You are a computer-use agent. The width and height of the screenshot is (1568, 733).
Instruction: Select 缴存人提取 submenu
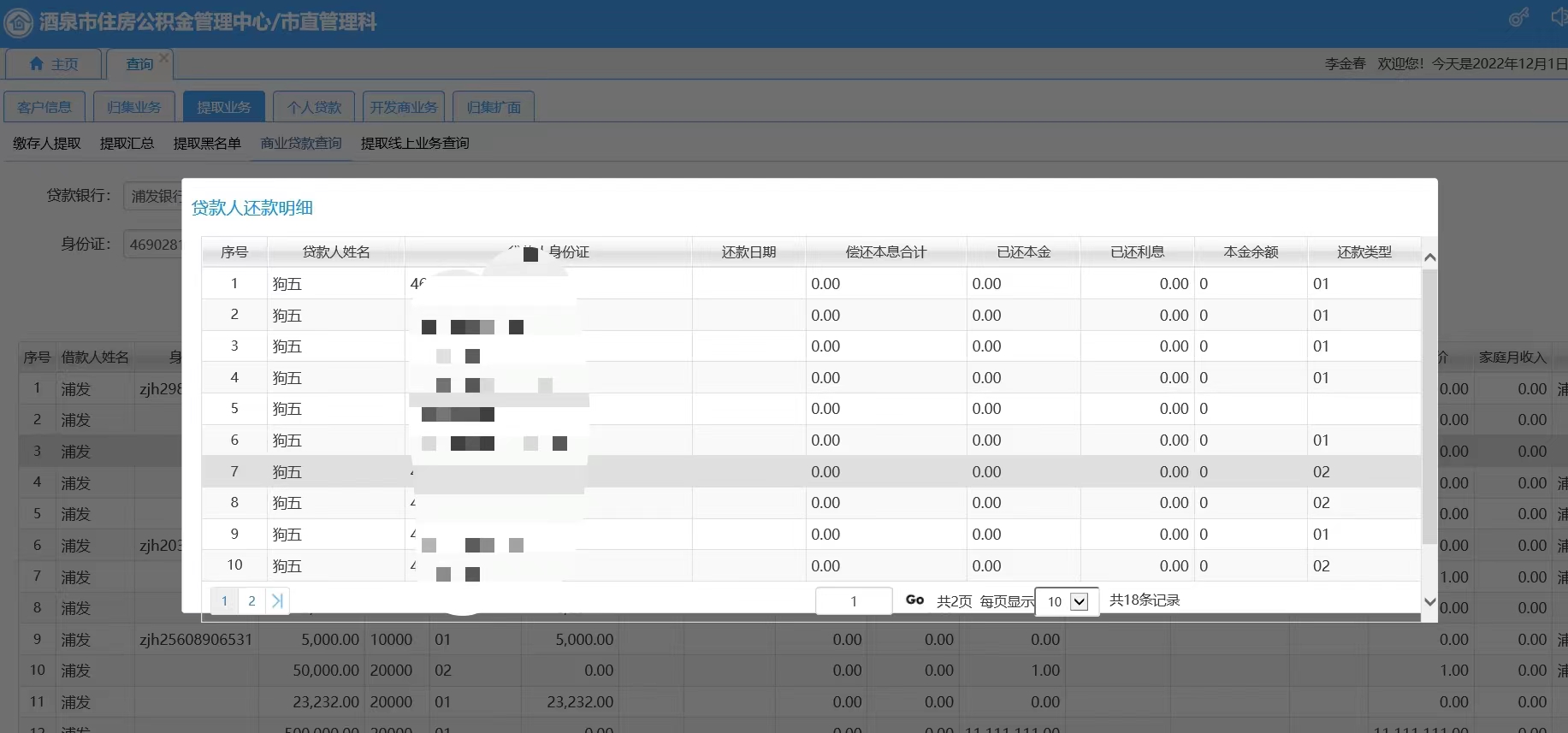[47, 143]
